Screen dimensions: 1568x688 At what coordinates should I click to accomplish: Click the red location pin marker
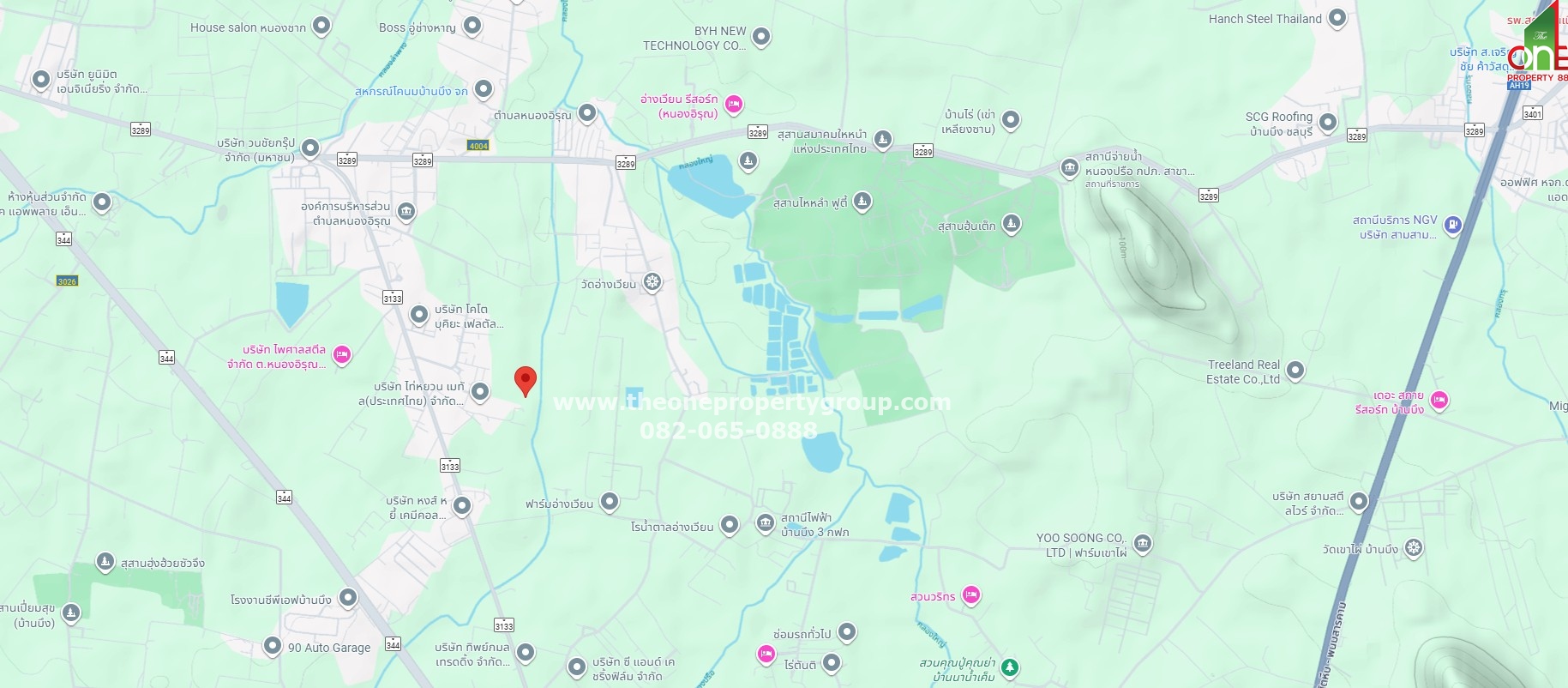pos(526,381)
